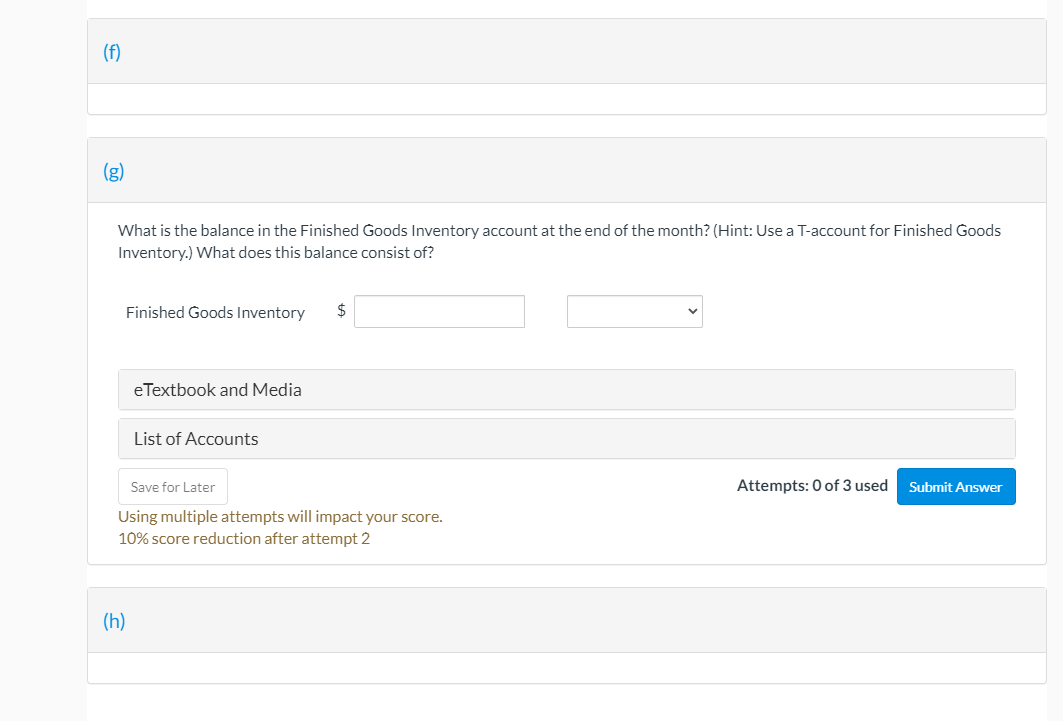Click the "What does this balance consist of?" sentence
The width and height of the screenshot is (1063, 721).
click(315, 253)
